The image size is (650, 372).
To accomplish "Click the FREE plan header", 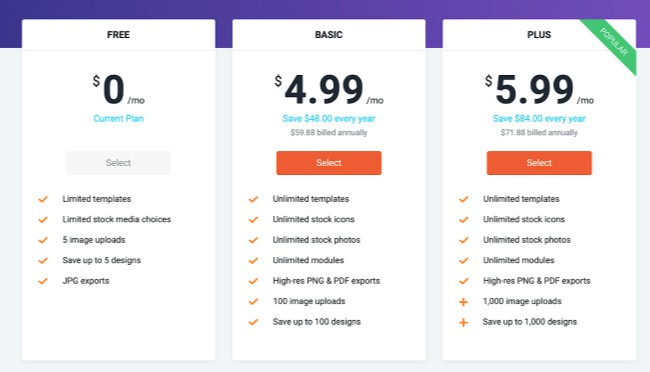I will coord(119,35).
